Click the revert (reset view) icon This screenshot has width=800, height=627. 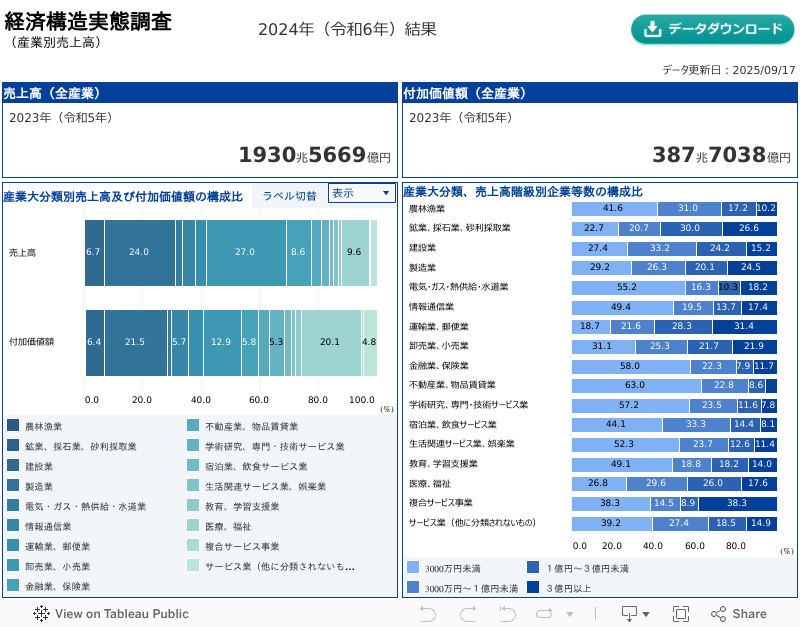(507, 614)
